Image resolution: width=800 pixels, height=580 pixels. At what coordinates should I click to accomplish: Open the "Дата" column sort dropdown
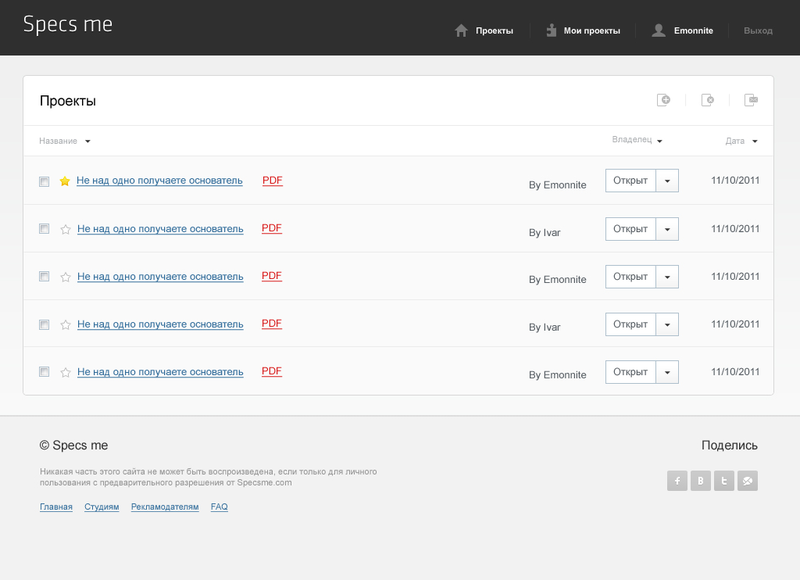pyautogui.click(x=741, y=141)
